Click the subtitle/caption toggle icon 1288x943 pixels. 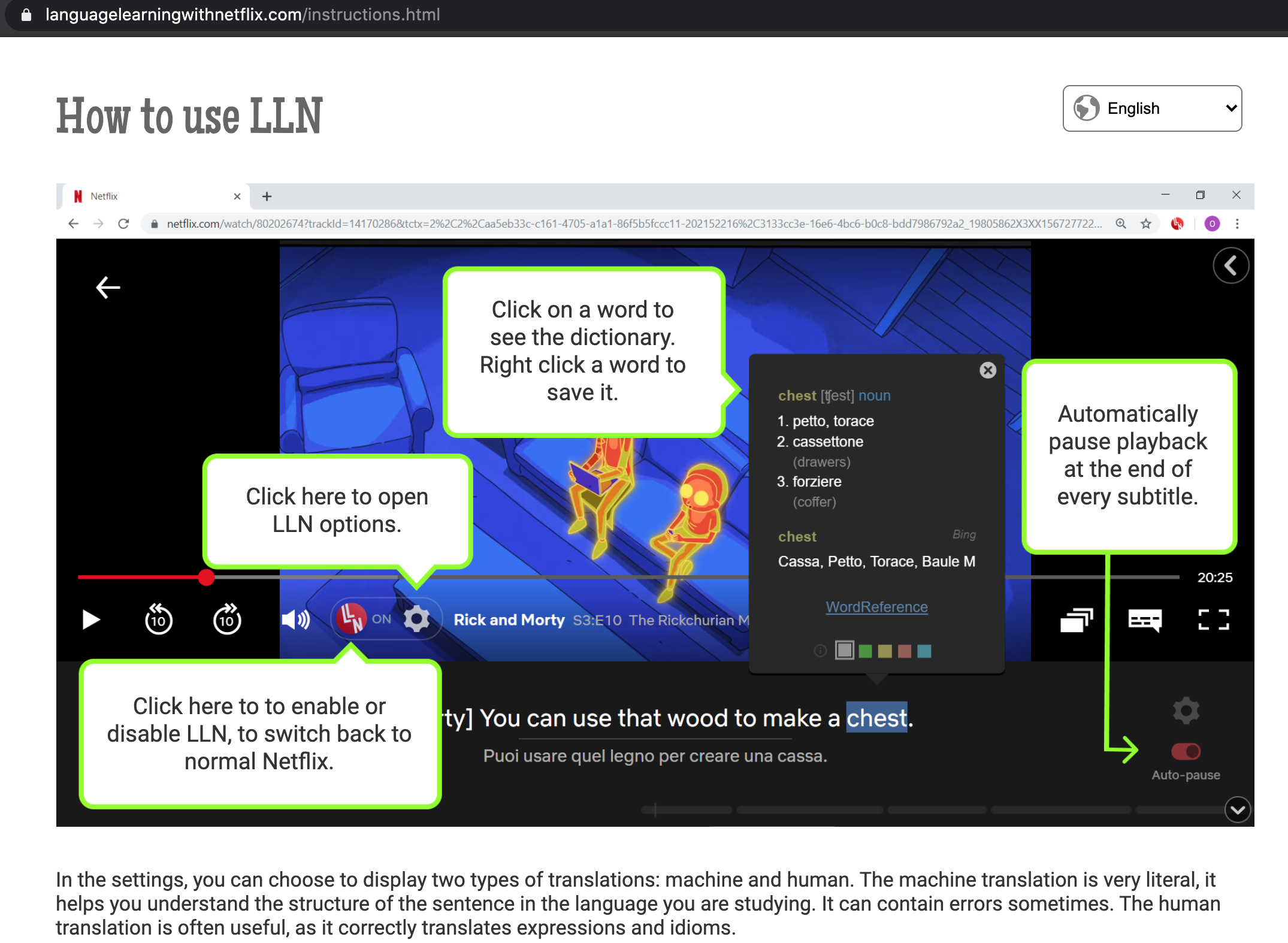pos(1145,618)
